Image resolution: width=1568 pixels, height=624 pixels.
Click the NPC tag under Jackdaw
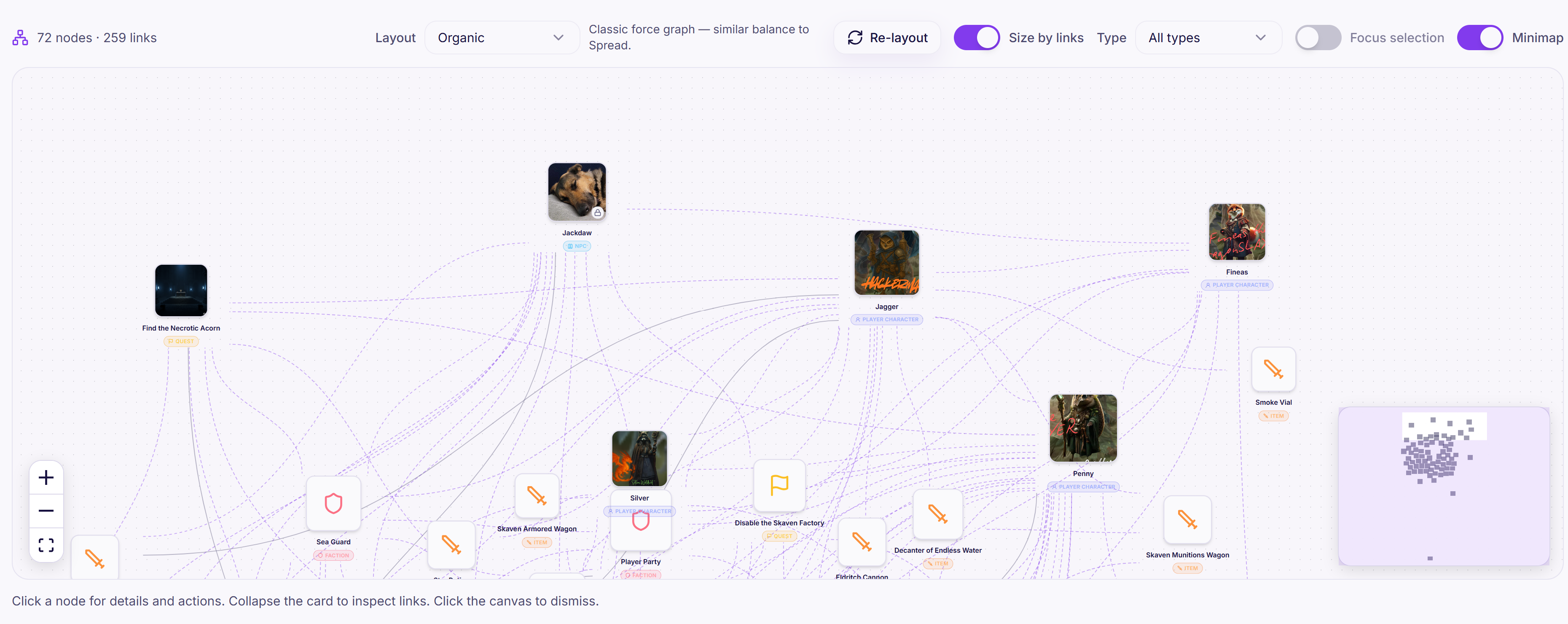577,246
